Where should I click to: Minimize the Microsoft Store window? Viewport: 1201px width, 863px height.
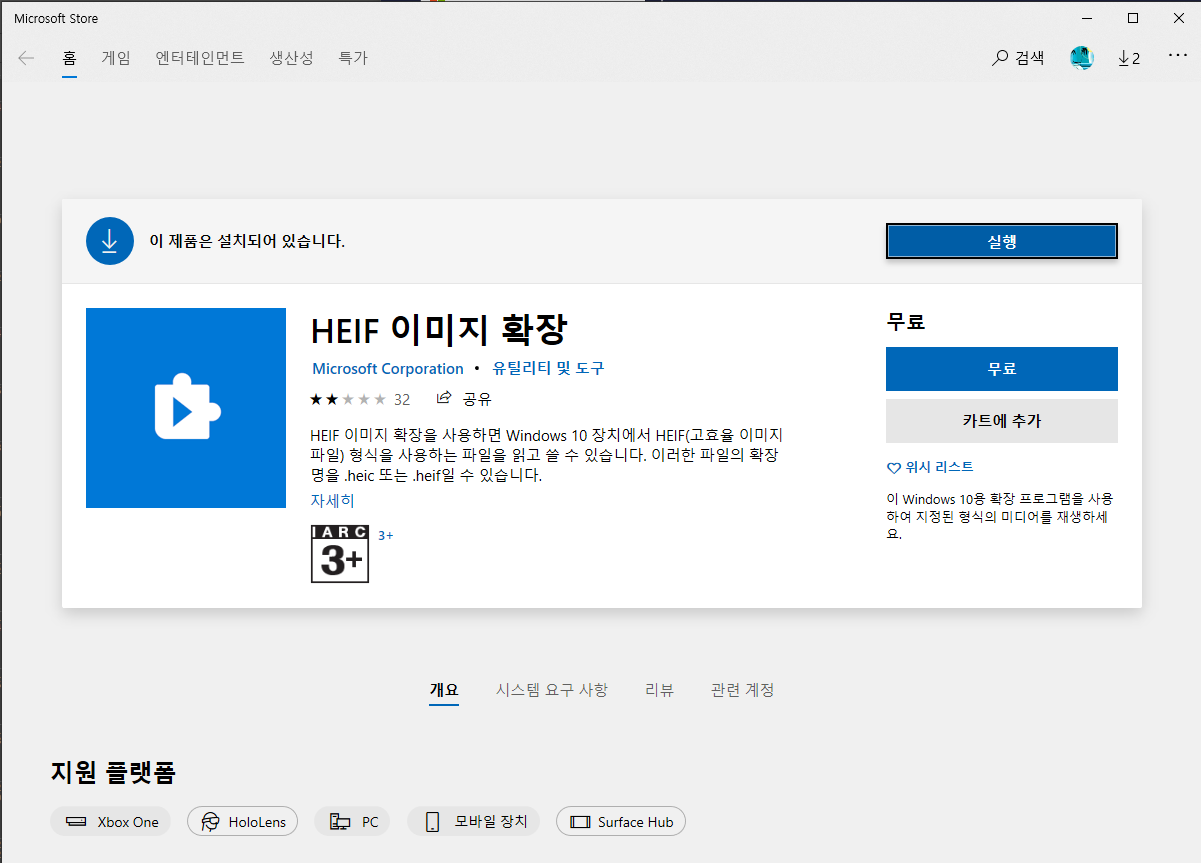(x=1086, y=18)
